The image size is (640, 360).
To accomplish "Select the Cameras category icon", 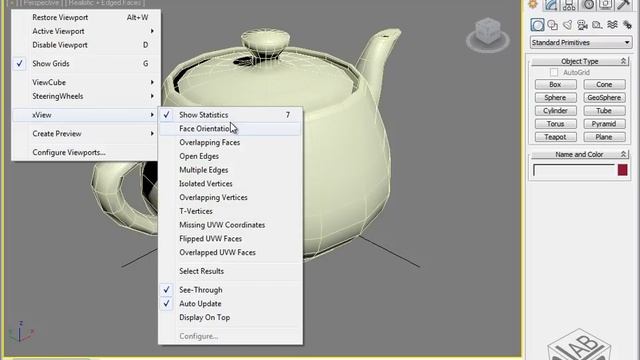I will point(582,25).
